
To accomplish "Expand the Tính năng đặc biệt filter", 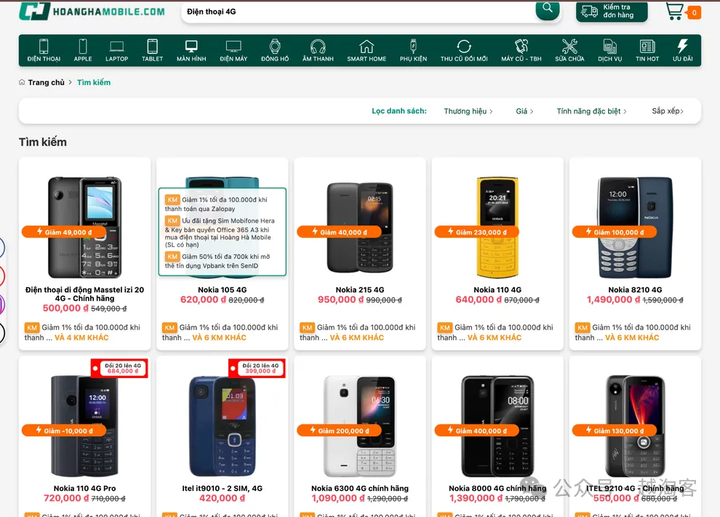I will (x=591, y=111).
